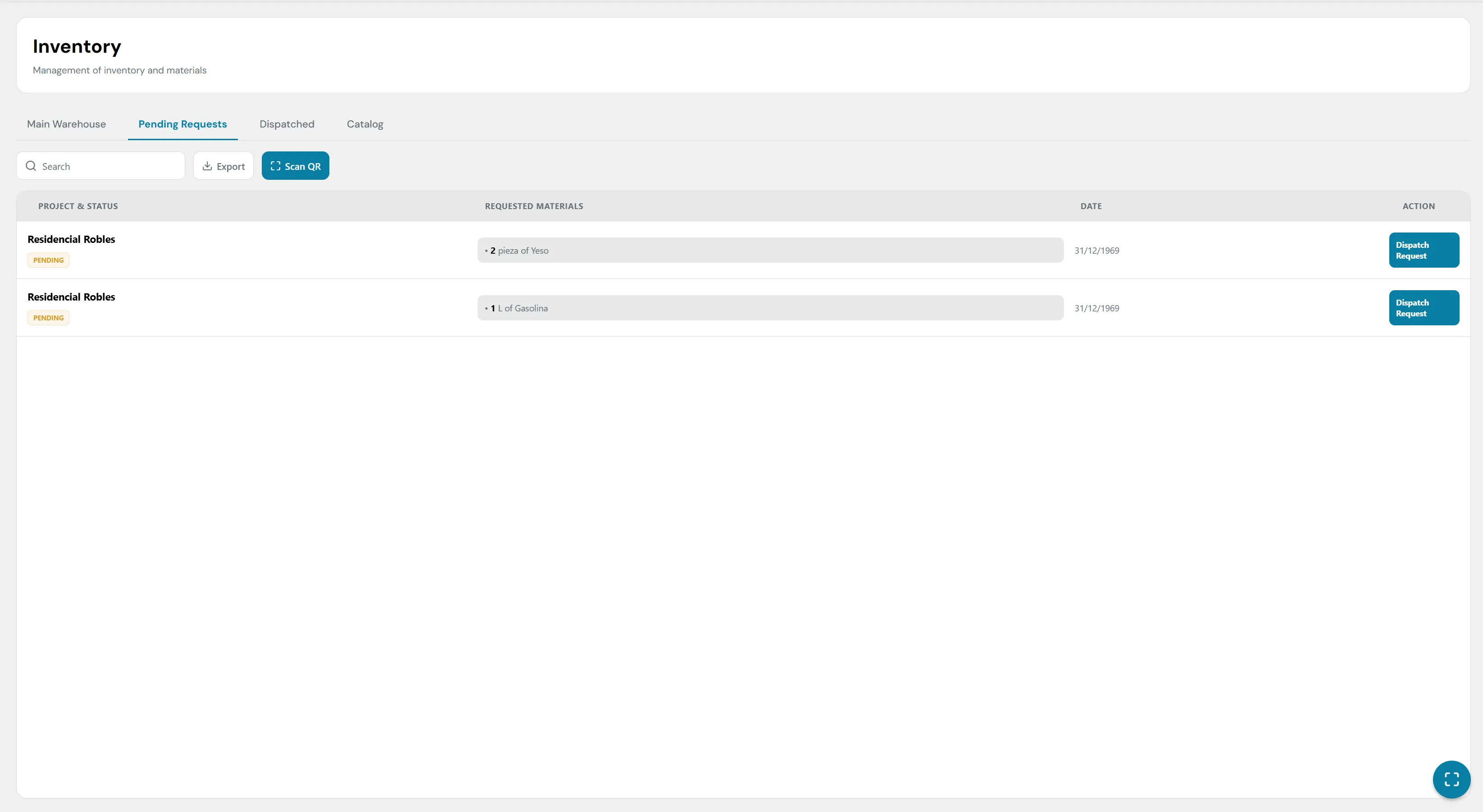Click the floating QR scan icon button
Screen dimensions: 1483x812
(x=1451, y=779)
